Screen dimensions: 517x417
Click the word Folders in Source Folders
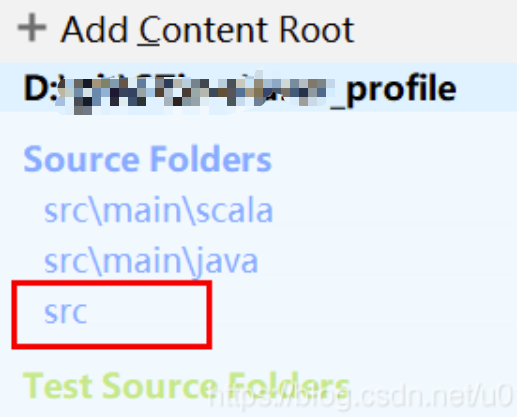coord(211,159)
